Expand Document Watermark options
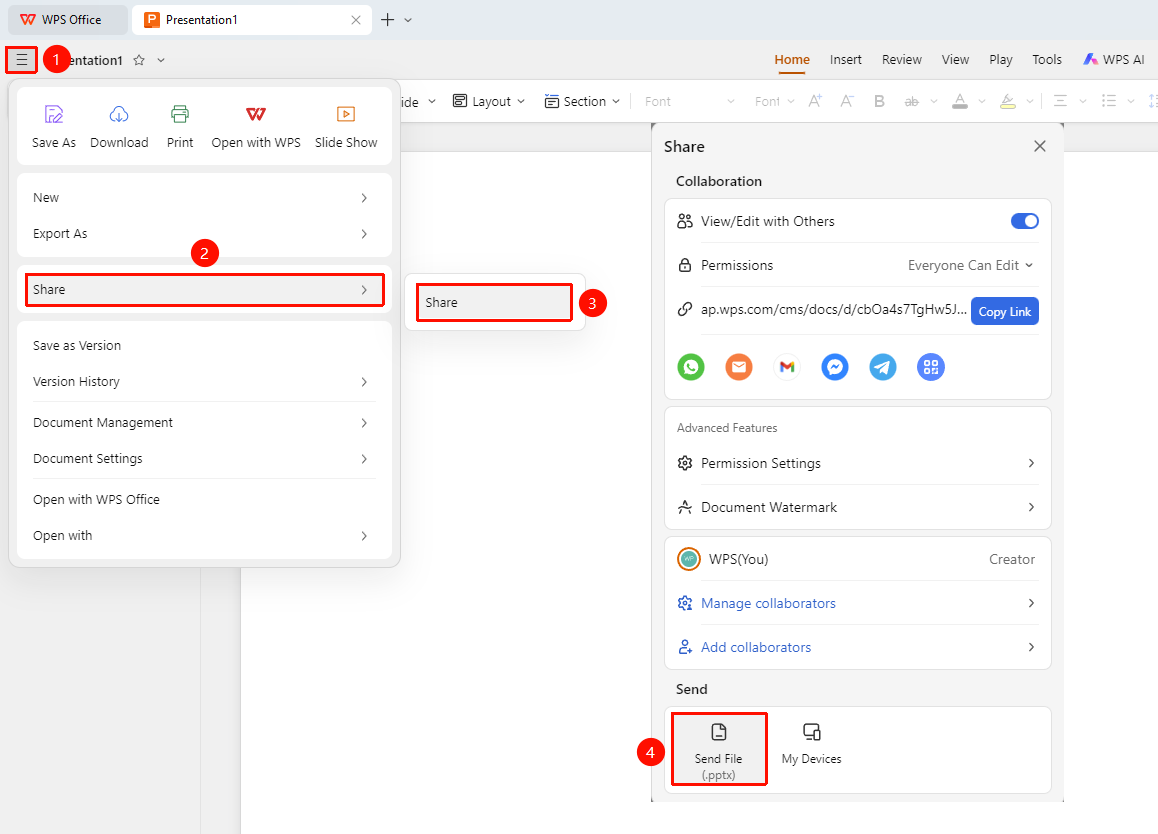The image size is (1158, 834). (857, 507)
